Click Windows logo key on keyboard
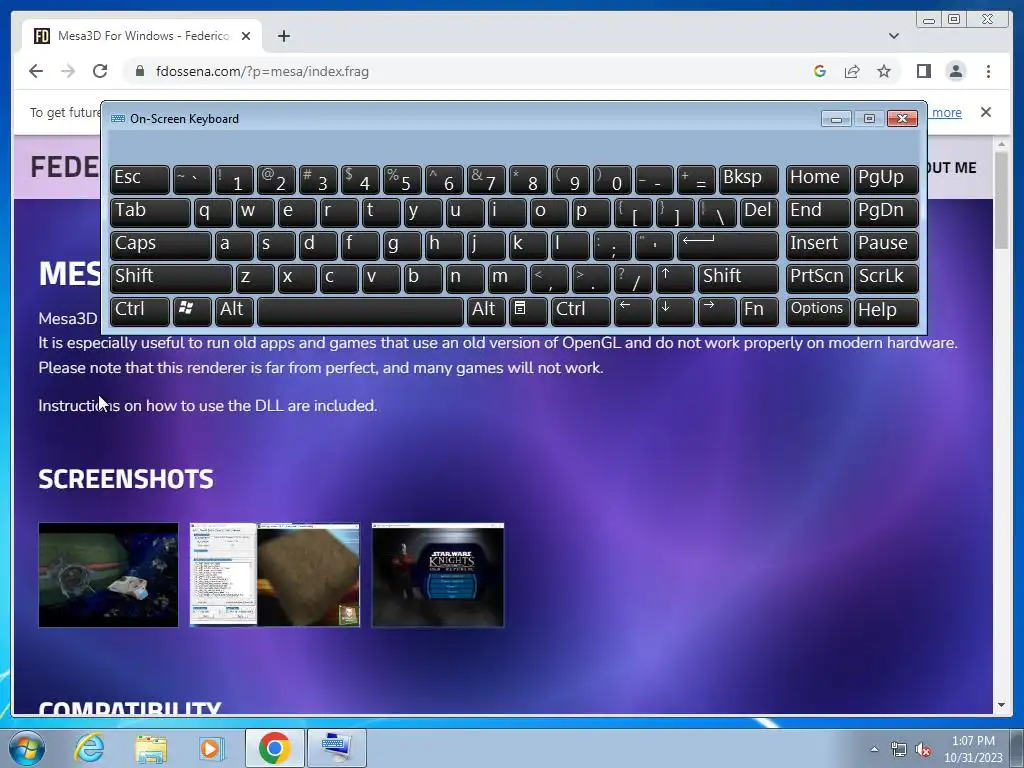The height and width of the screenshot is (768, 1024). 192,310
